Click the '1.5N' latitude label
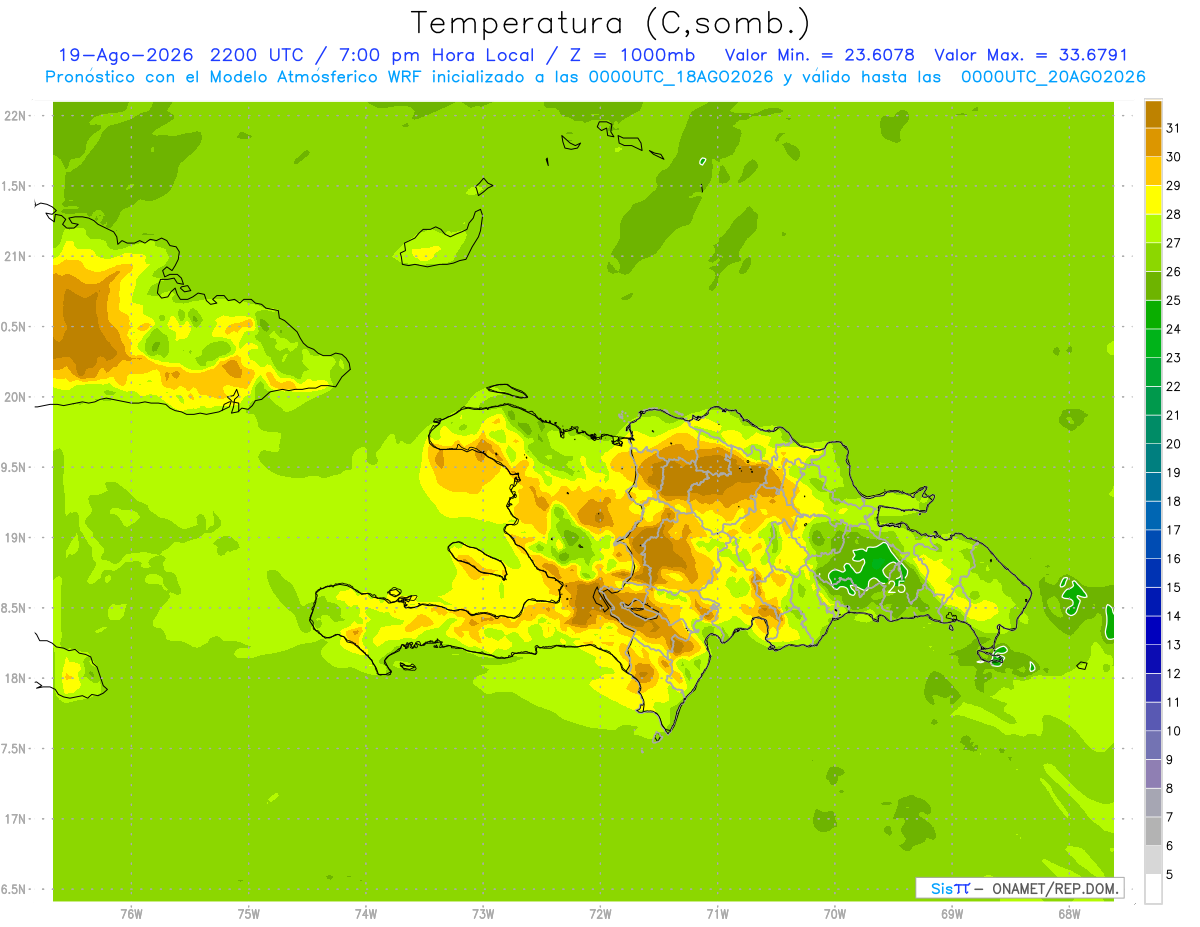The height and width of the screenshot is (927, 1200). pyautogui.click(x=15, y=186)
